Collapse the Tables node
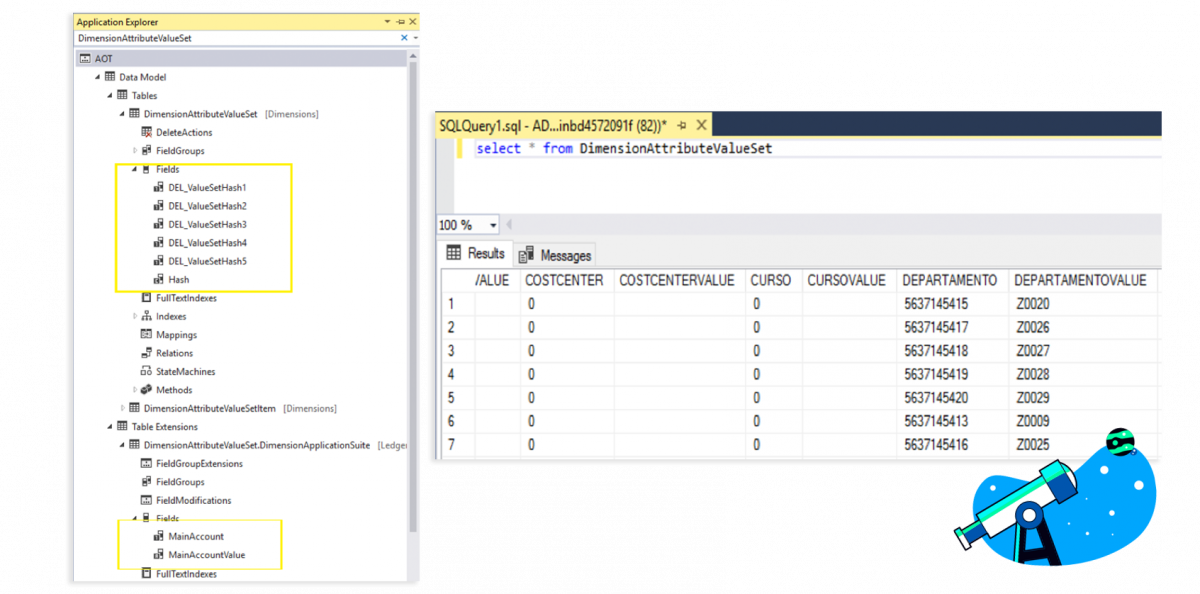 (110, 95)
